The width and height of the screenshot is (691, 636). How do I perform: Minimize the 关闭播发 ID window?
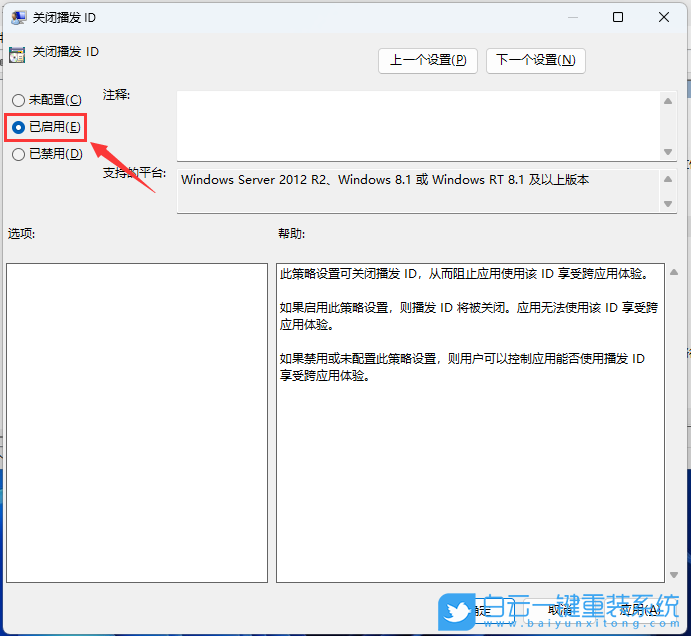pyautogui.click(x=572, y=18)
